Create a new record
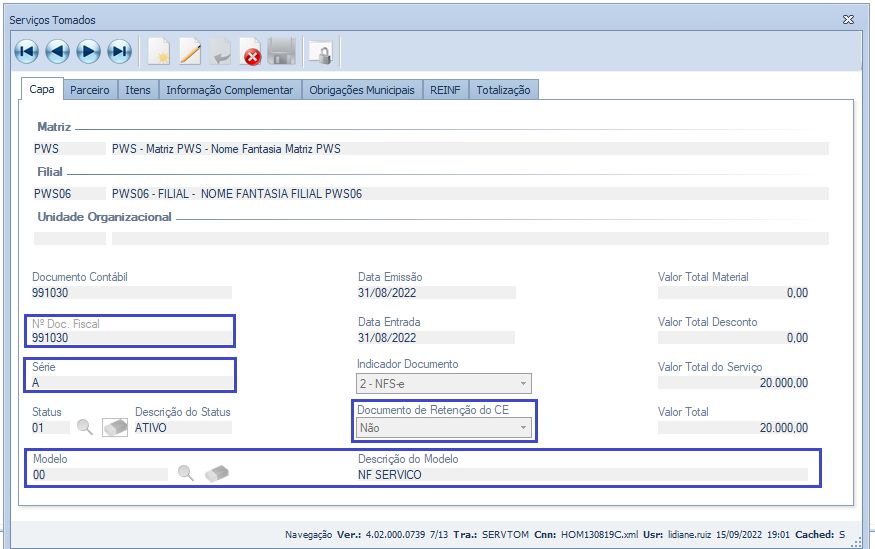 tap(158, 51)
